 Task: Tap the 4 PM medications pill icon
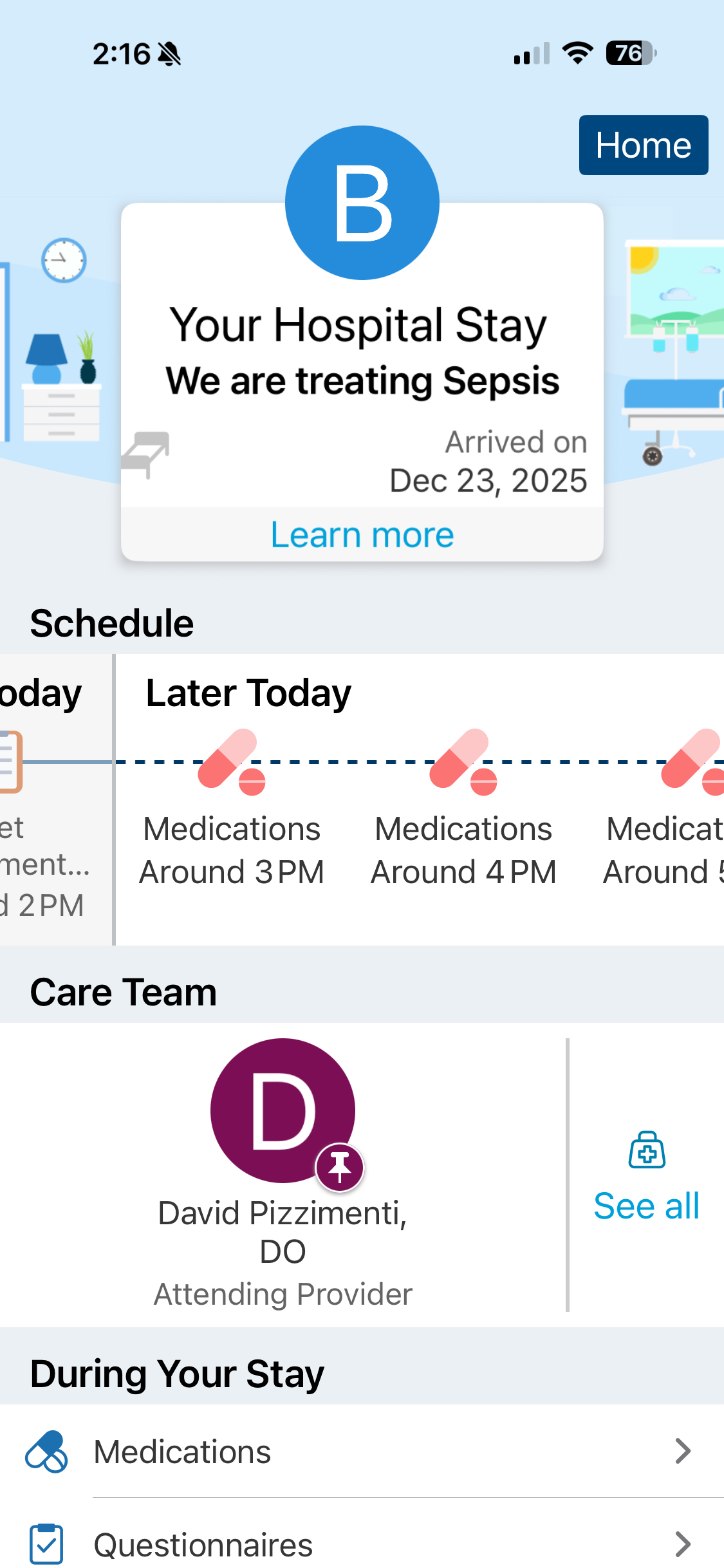click(463, 761)
